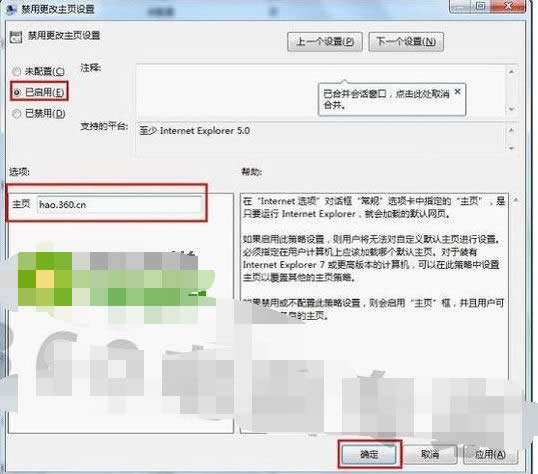Confirm with the 确定 button
This screenshot has height=474, width=538.
click(x=369, y=454)
